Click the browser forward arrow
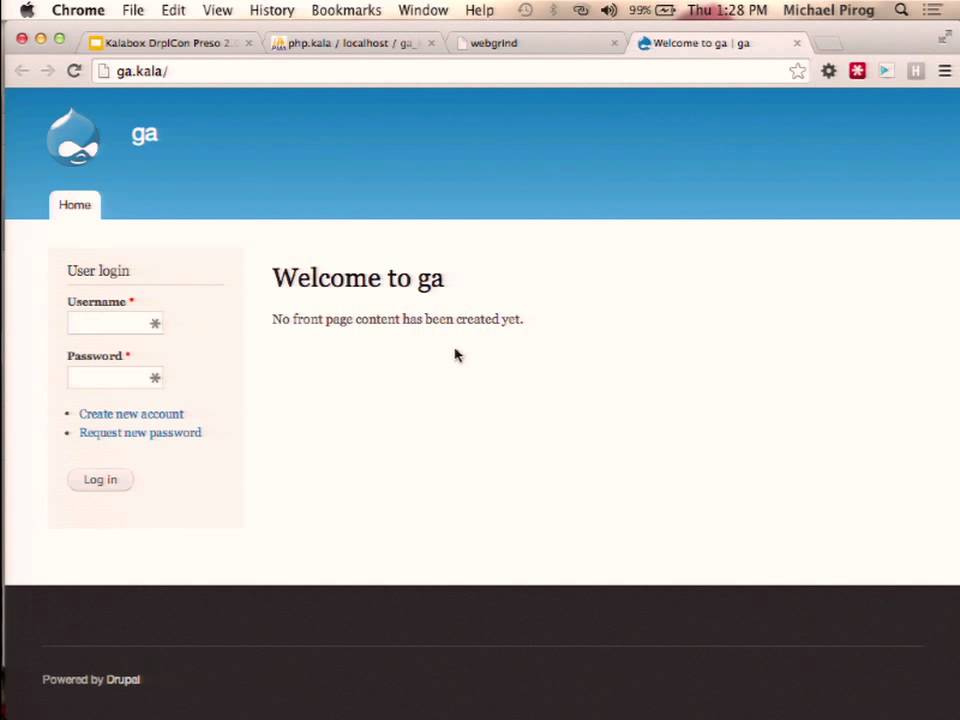The width and height of the screenshot is (960, 720). point(48,71)
